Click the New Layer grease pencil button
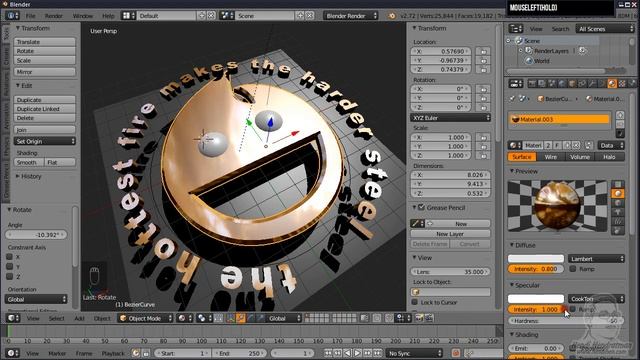The width and height of the screenshot is (640, 360). click(x=450, y=234)
